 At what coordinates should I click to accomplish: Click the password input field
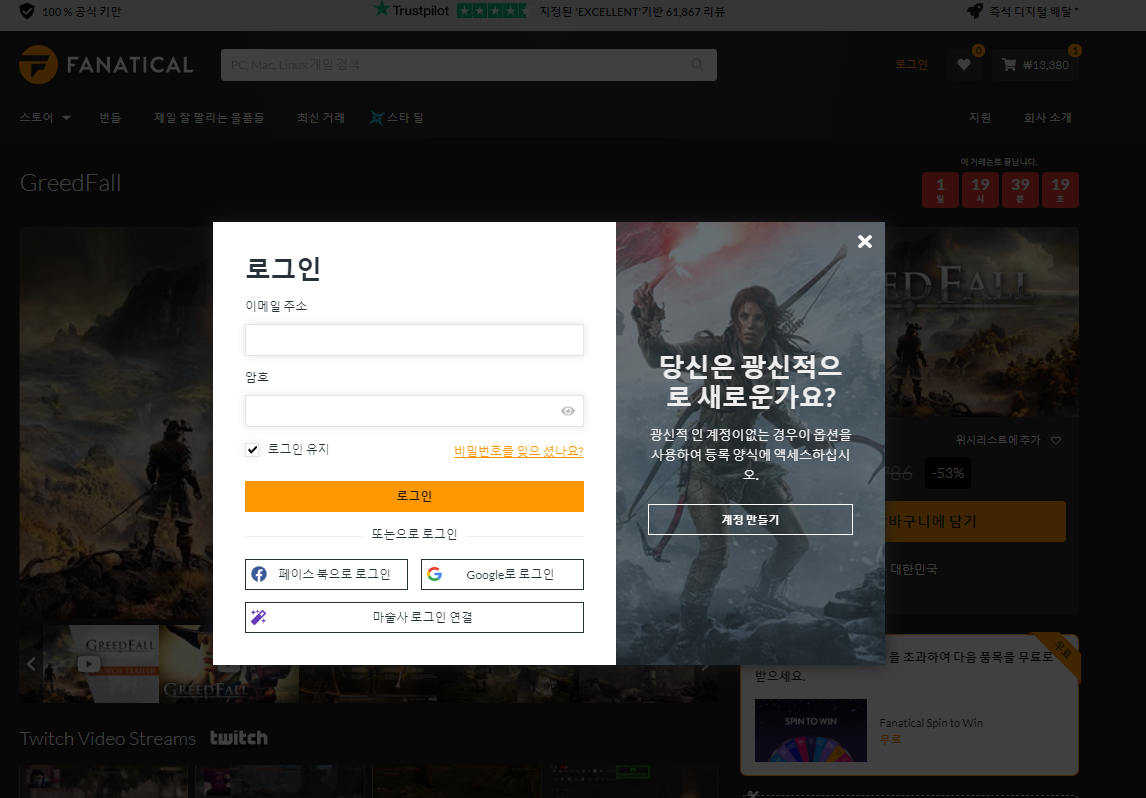click(414, 411)
